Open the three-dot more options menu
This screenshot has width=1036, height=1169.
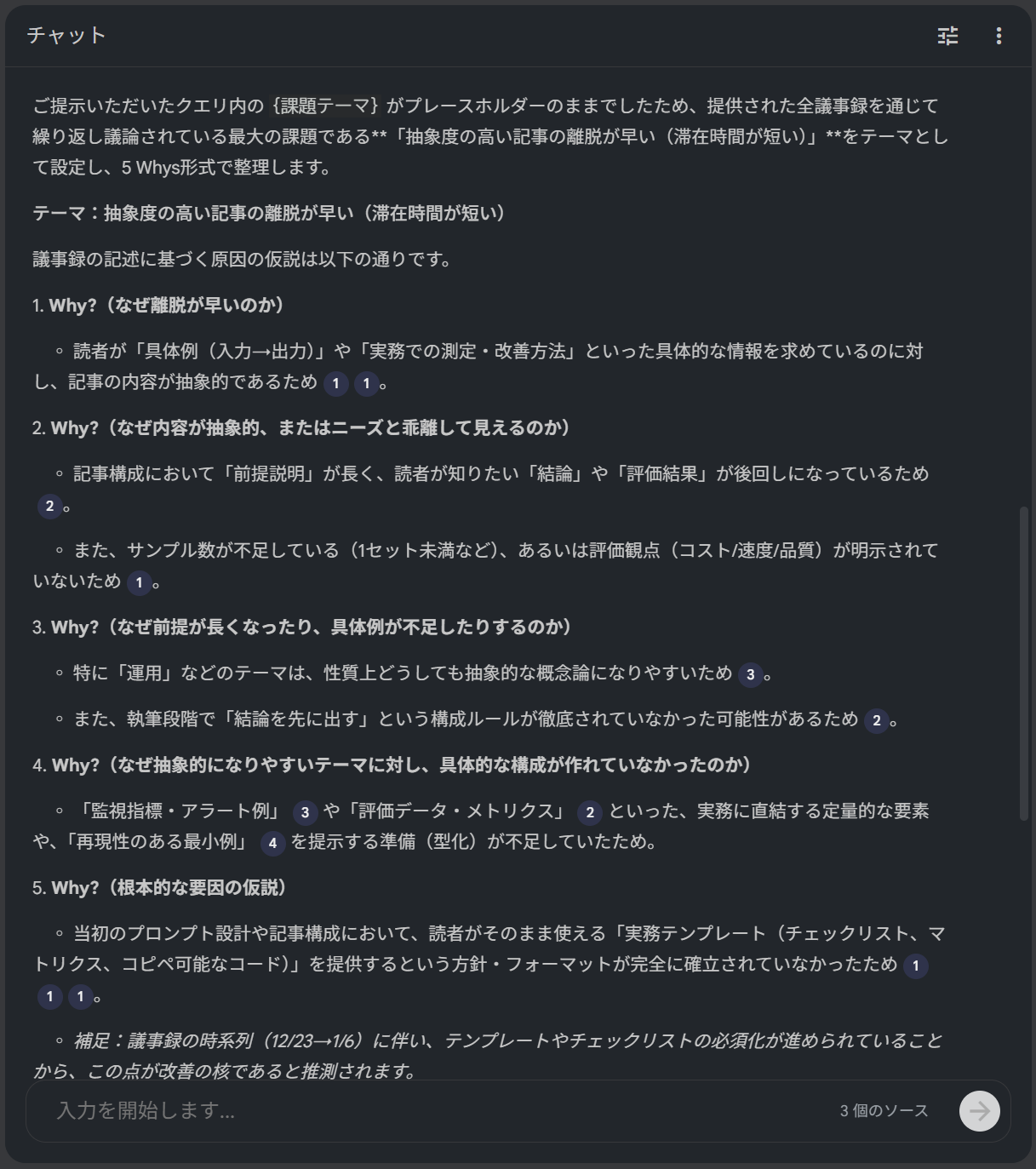[x=999, y=36]
